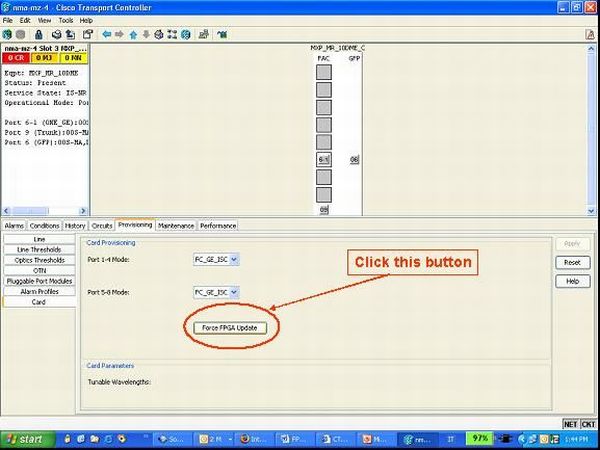The height and width of the screenshot is (450, 600).
Task: Click the preferences clipboard toolbar icon
Action: click(x=88, y=35)
